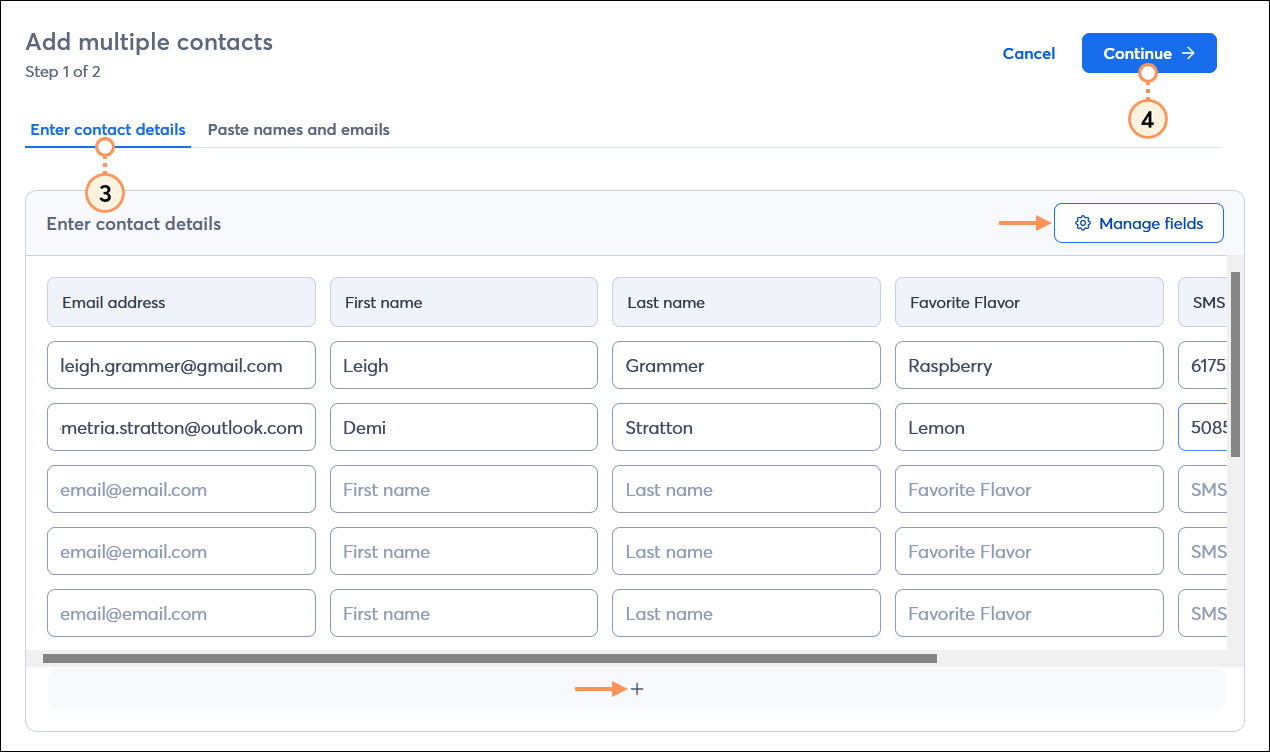
Task: Click the Continue button
Action: (1148, 53)
